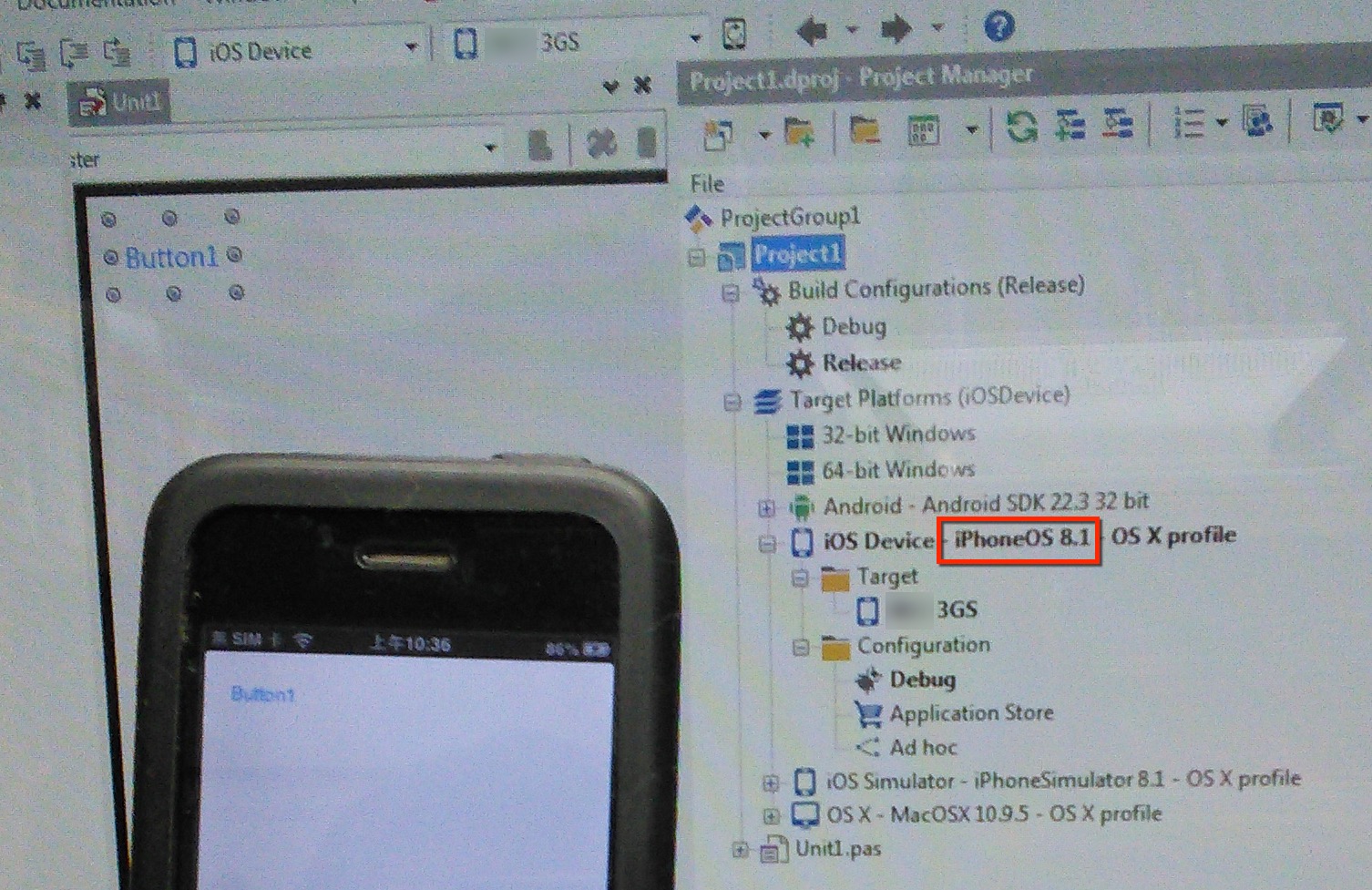Select OS X MacOSX 10.9.5 platform
The width and height of the screenshot is (1372, 890).
point(994,813)
